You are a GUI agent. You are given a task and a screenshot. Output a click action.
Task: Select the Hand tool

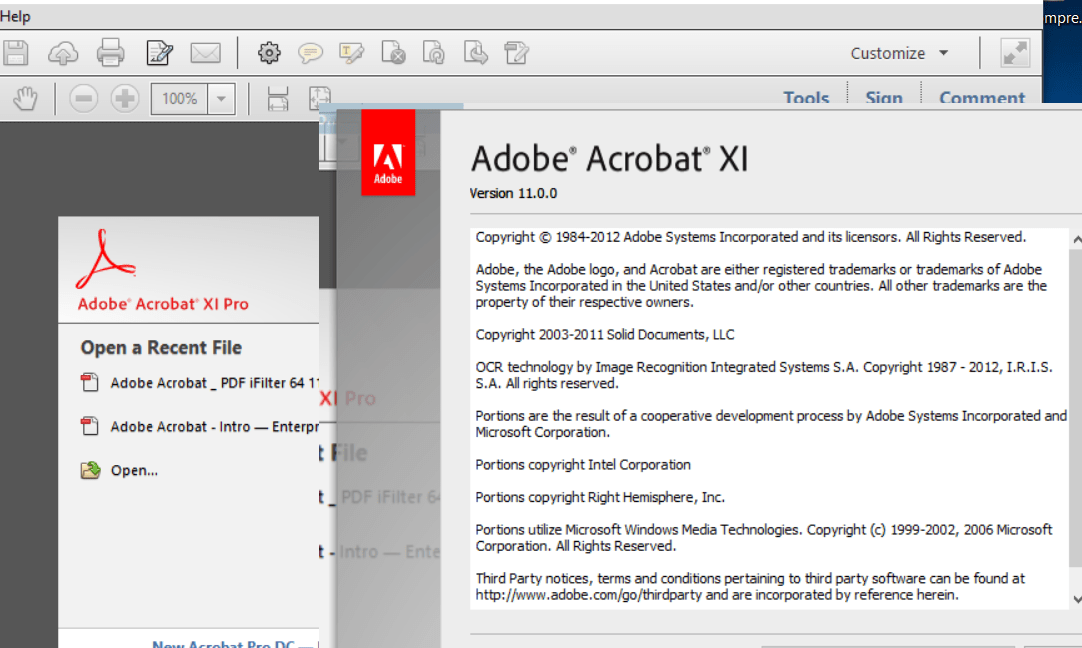[25, 98]
